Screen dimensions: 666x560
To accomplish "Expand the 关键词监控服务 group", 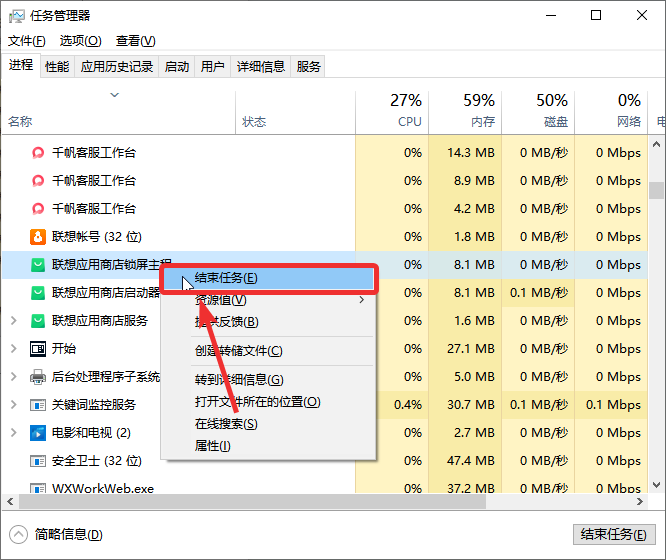I will point(14,405).
